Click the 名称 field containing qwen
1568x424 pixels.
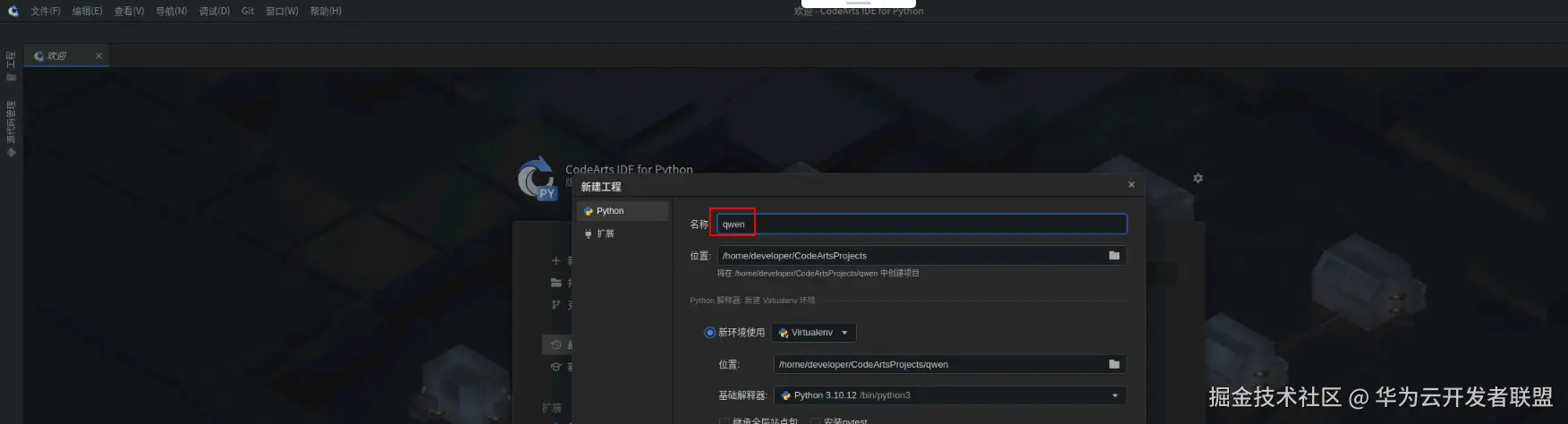pos(921,224)
